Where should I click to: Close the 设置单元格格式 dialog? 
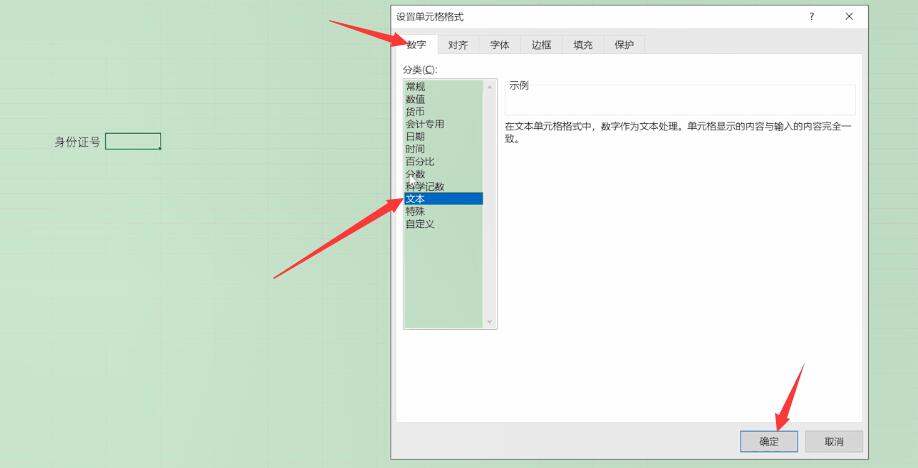coord(849,17)
